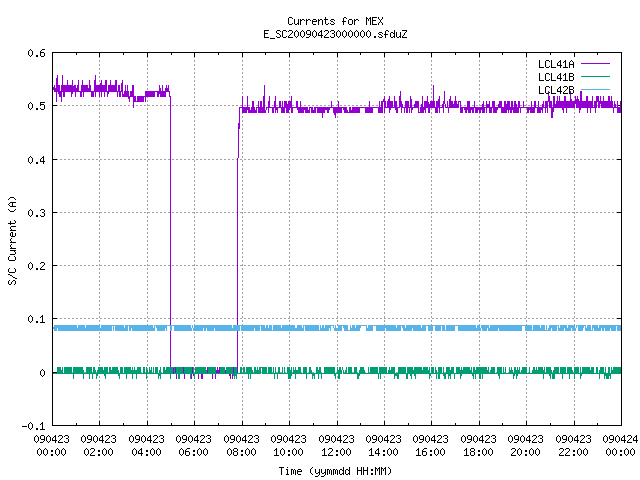Click the x-axis tick label 090423 22:00
Screen dimensions: 640x480
coord(573,445)
